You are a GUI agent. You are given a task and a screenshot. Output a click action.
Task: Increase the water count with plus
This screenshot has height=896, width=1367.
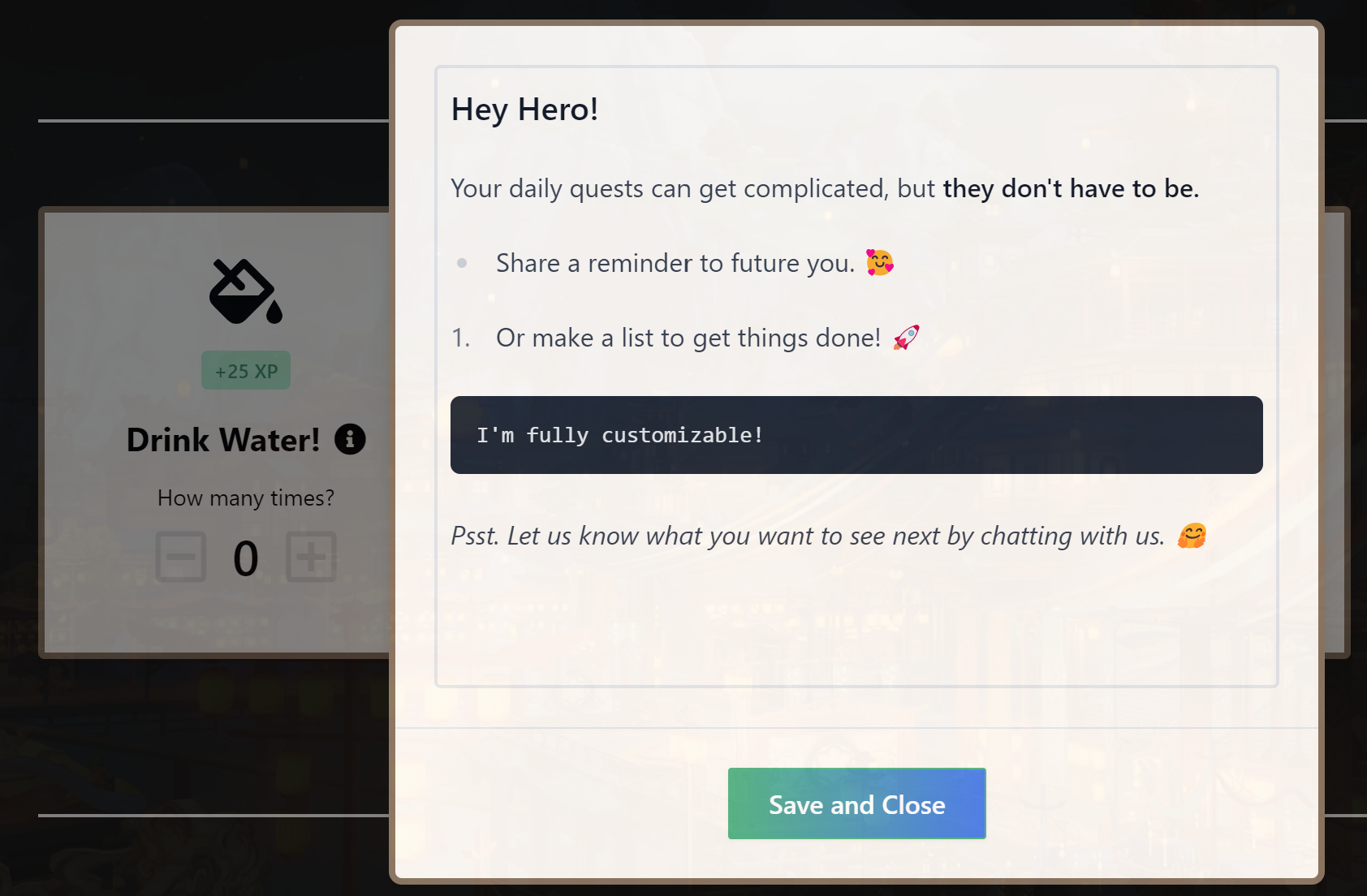(311, 557)
